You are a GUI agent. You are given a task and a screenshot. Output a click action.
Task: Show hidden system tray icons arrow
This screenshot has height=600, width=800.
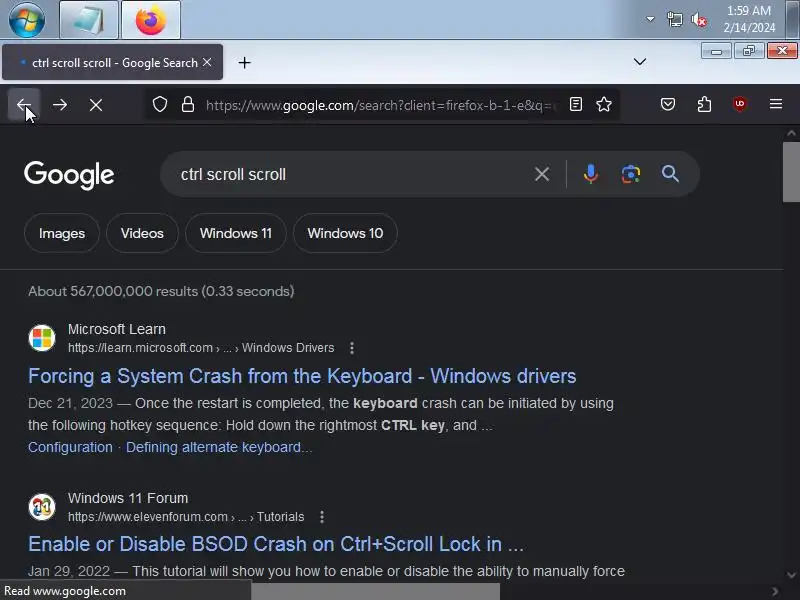click(x=650, y=19)
